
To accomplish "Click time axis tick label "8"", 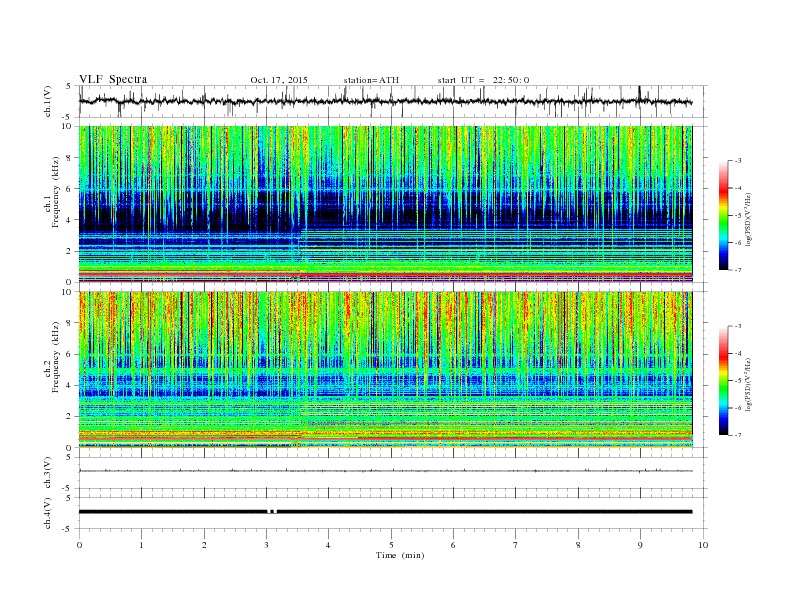I will (x=578, y=545).
